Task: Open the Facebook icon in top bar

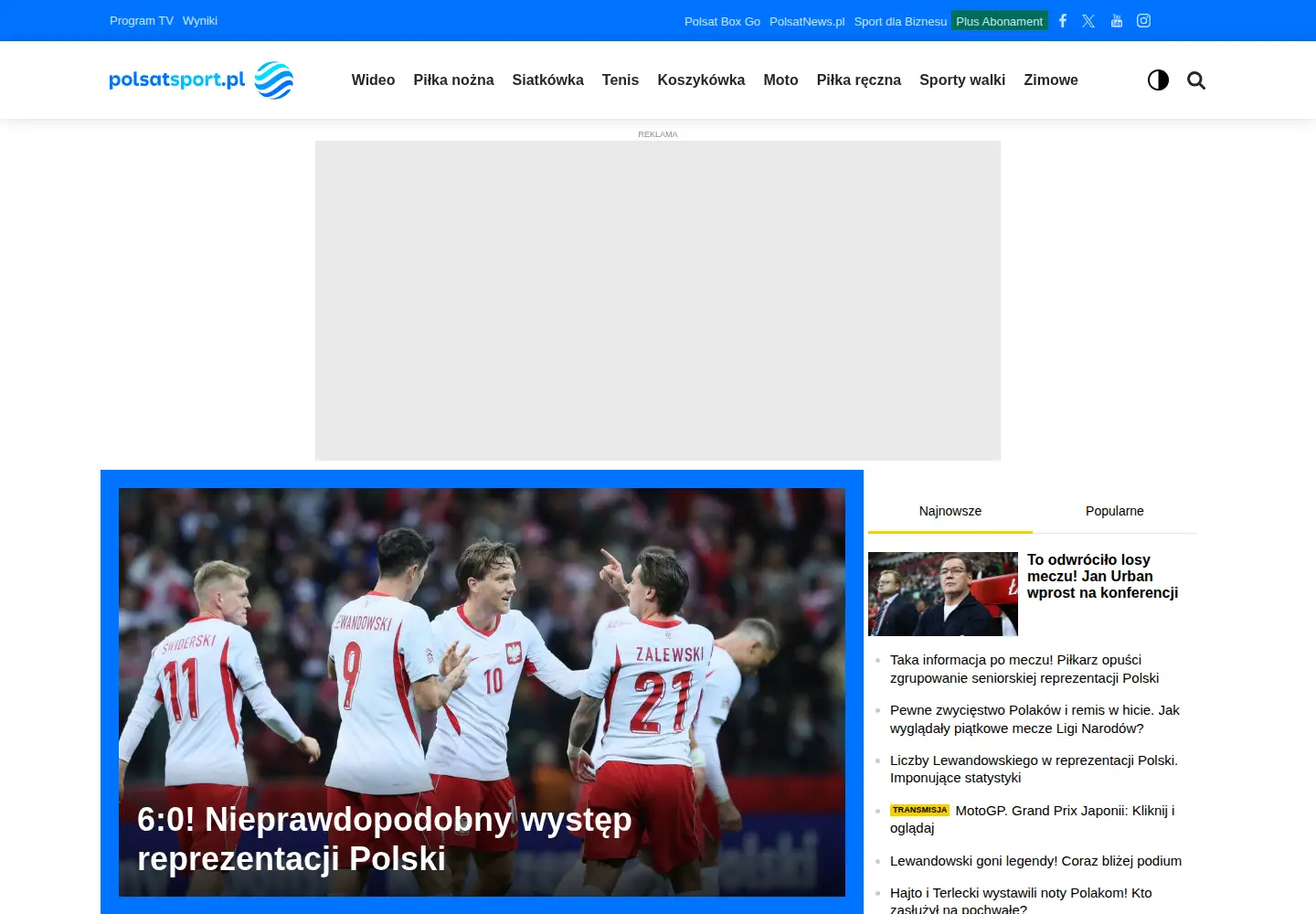Action: click(1063, 21)
